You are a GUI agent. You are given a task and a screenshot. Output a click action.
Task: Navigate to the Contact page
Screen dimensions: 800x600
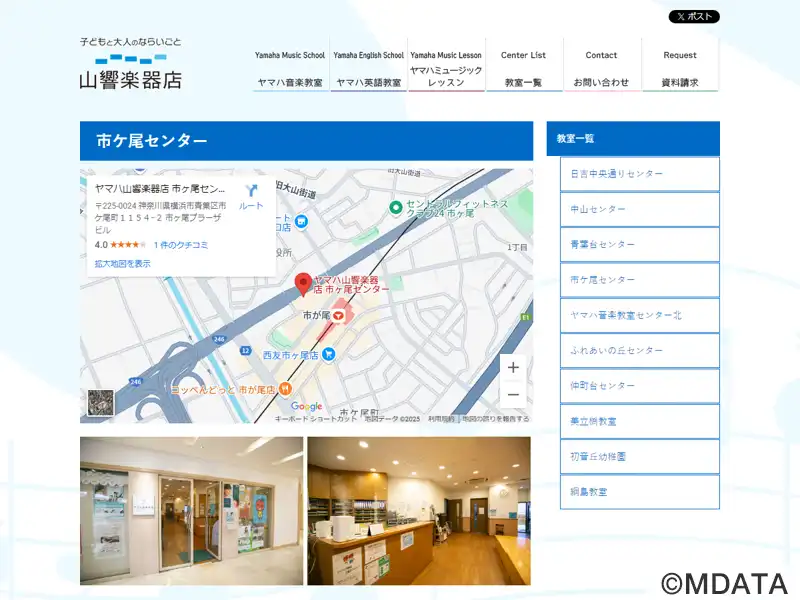click(601, 65)
